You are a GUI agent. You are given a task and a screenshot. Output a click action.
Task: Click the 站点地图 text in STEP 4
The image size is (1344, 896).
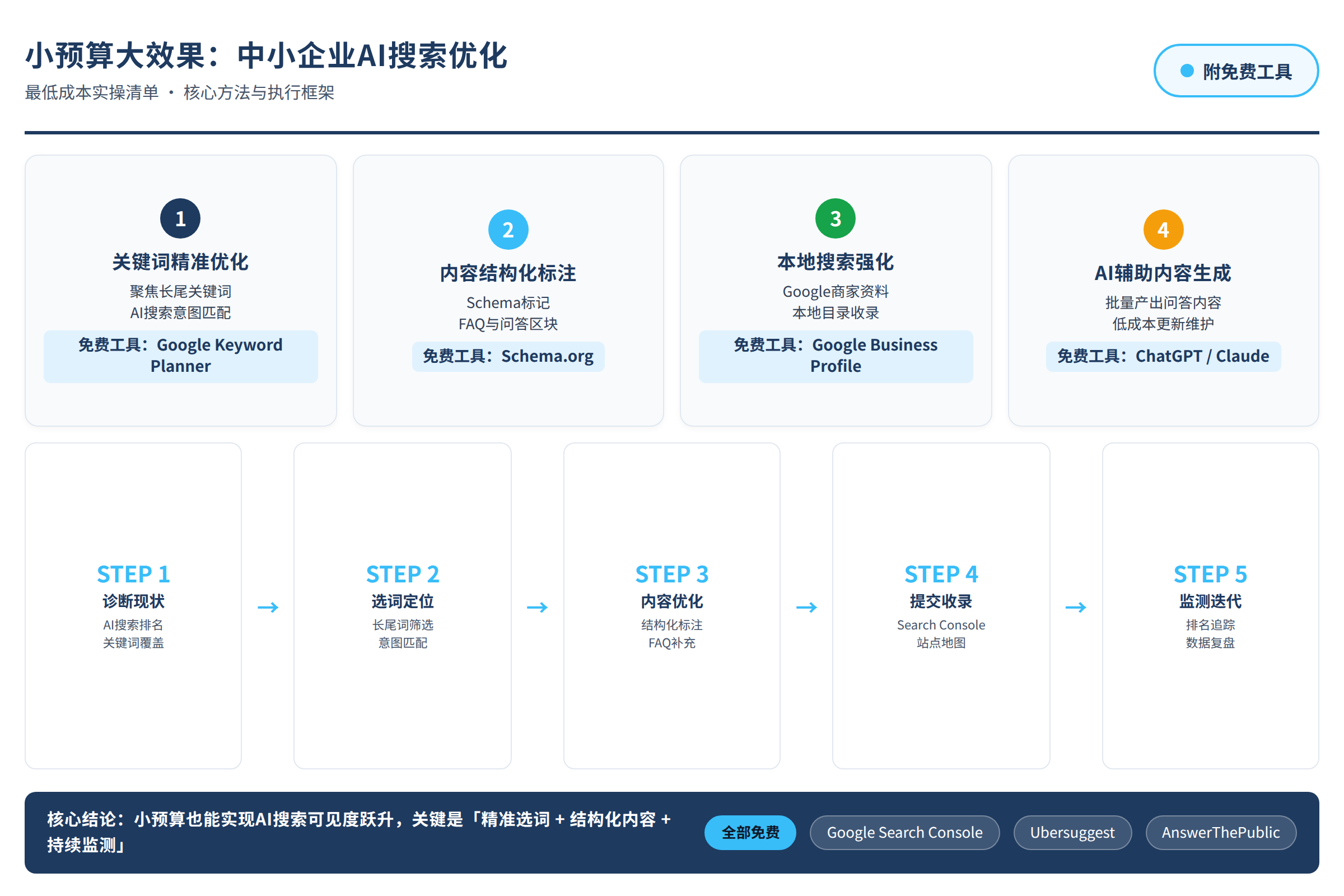pos(941,643)
